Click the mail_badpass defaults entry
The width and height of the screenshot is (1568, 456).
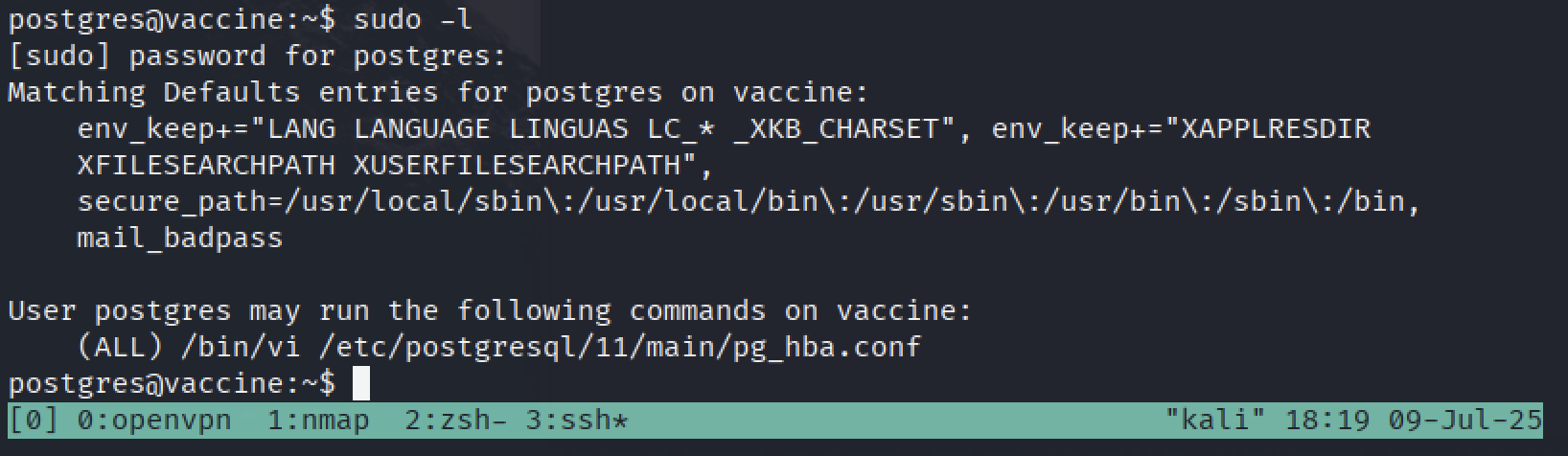pyautogui.click(x=179, y=238)
